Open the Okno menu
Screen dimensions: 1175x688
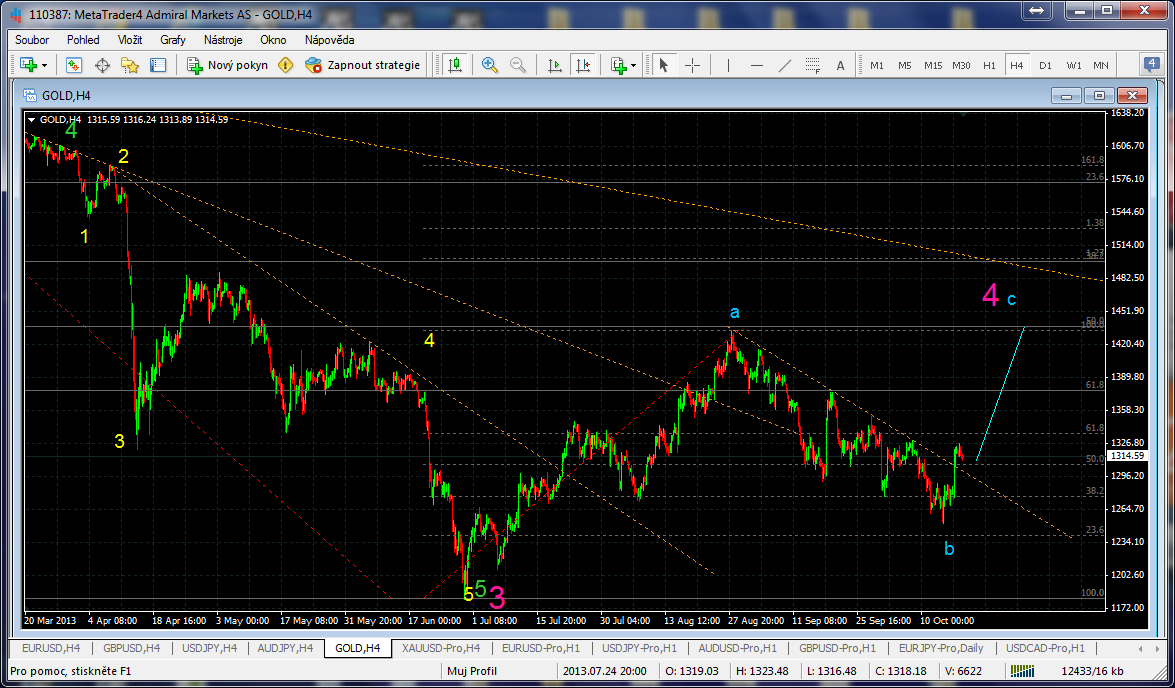[x=274, y=40]
